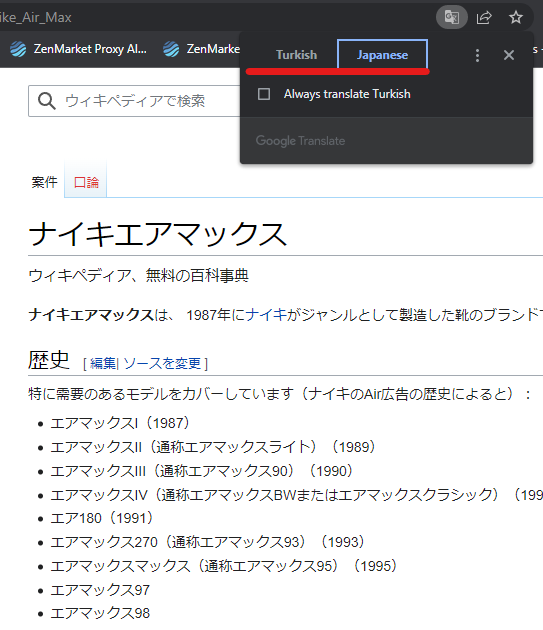Switch to the Turkish tab
The width and height of the screenshot is (543, 630).
[296, 55]
